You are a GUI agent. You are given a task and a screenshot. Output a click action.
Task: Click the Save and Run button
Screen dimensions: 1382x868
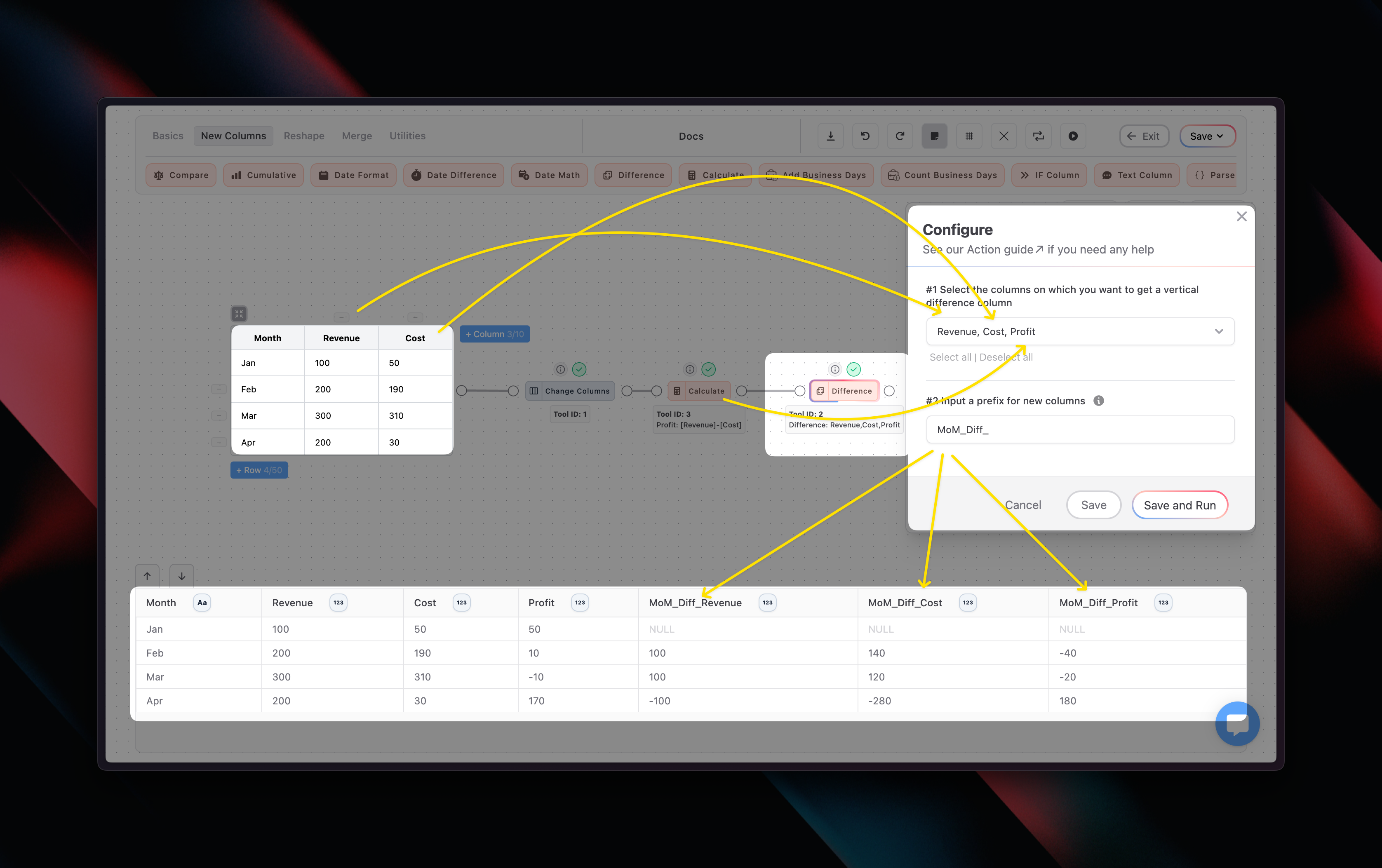pos(1180,505)
